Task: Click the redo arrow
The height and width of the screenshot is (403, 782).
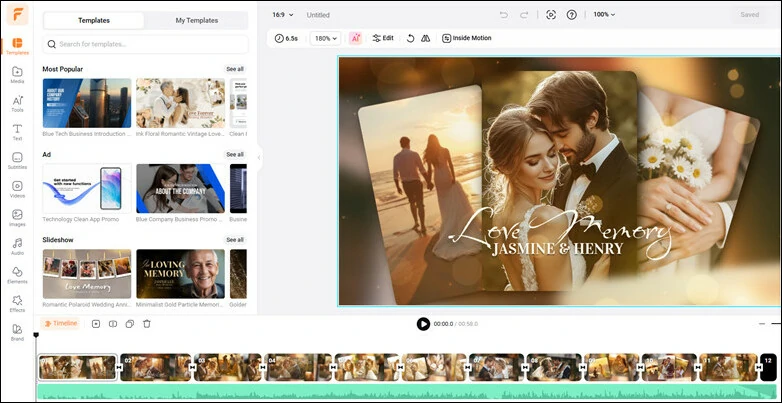Action: click(x=524, y=15)
